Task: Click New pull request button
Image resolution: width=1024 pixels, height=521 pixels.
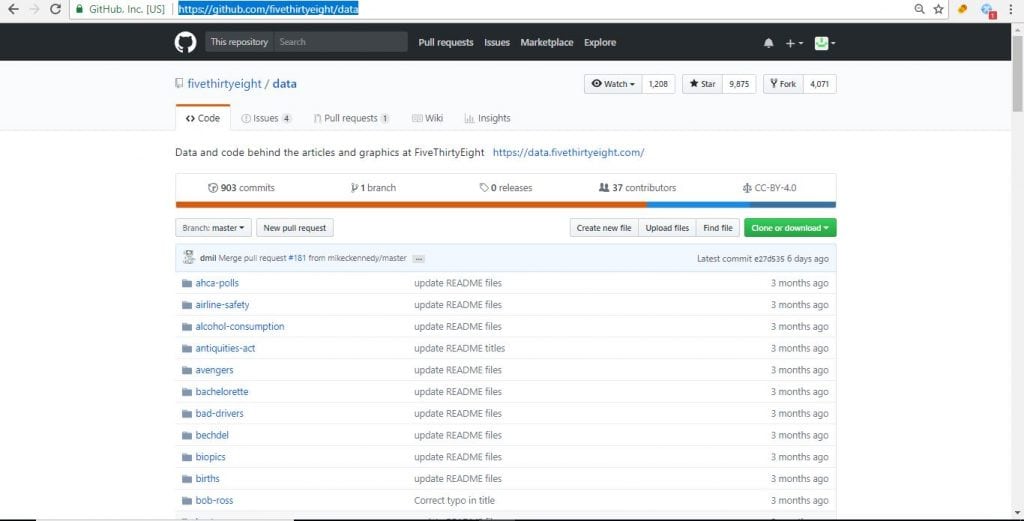Action: [295, 228]
